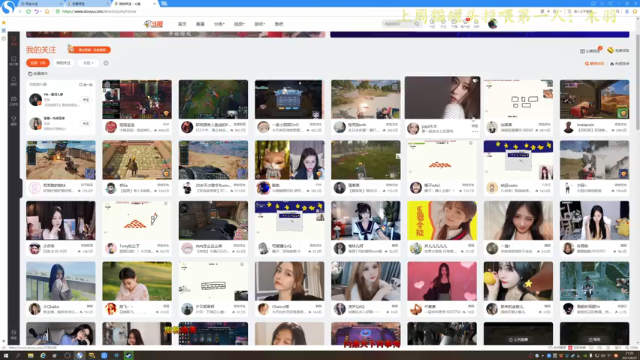Viewport: 640px width, 360px height.
Task: Click the browser address bar URL
Action: point(99,11)
